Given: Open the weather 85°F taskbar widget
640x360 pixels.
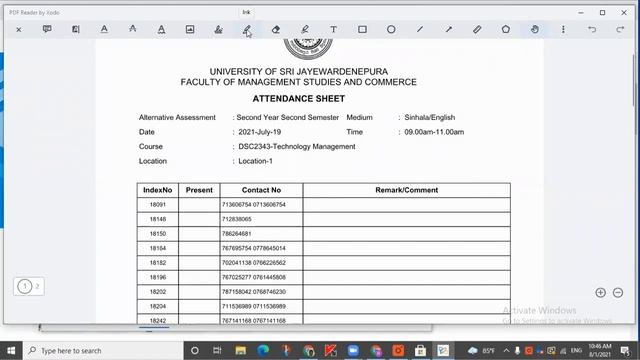Looking at the screenshot, I should (x=482, y=351).
